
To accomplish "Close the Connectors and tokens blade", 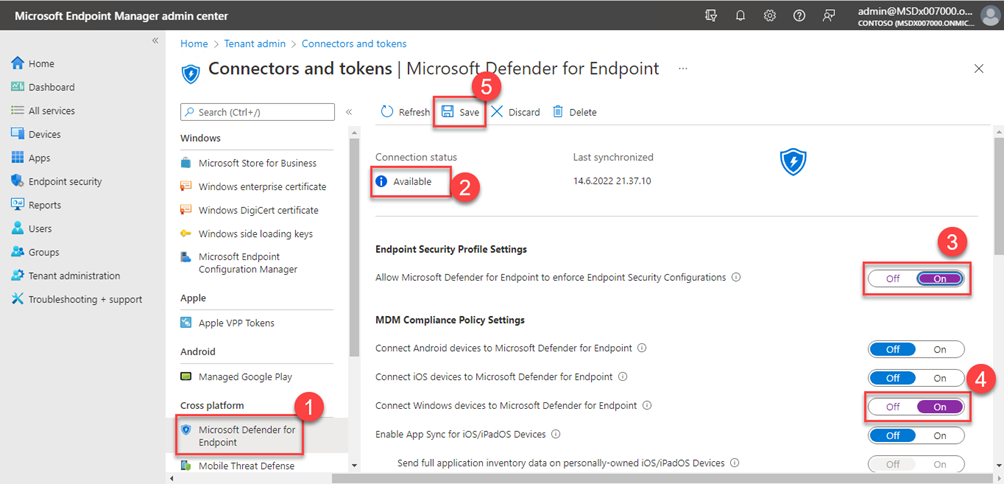I will [x=978, y=69].
